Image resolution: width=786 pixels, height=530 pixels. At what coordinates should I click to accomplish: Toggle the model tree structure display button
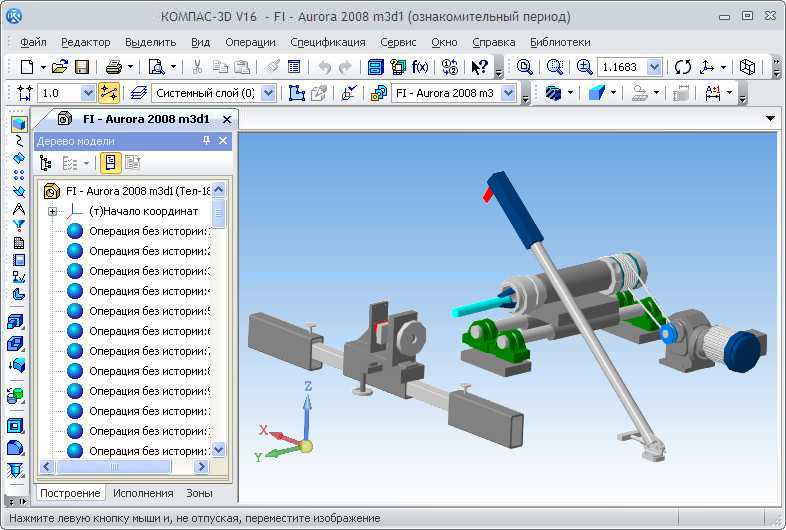[x=111, y=163]
